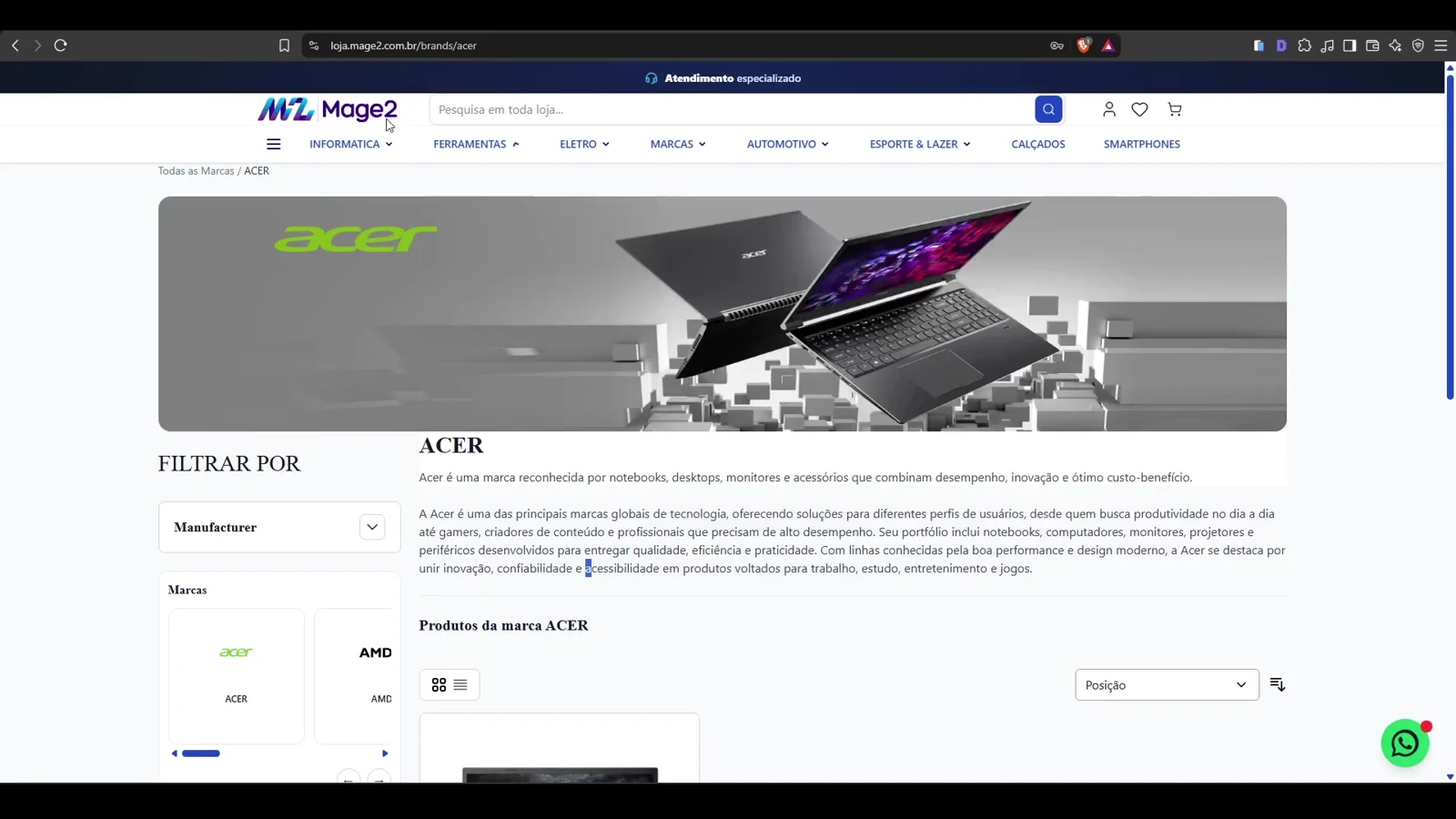Open the hamburger categories menu icon
This screenshot has height=819, width=1456.
click(x=273, y=144)
